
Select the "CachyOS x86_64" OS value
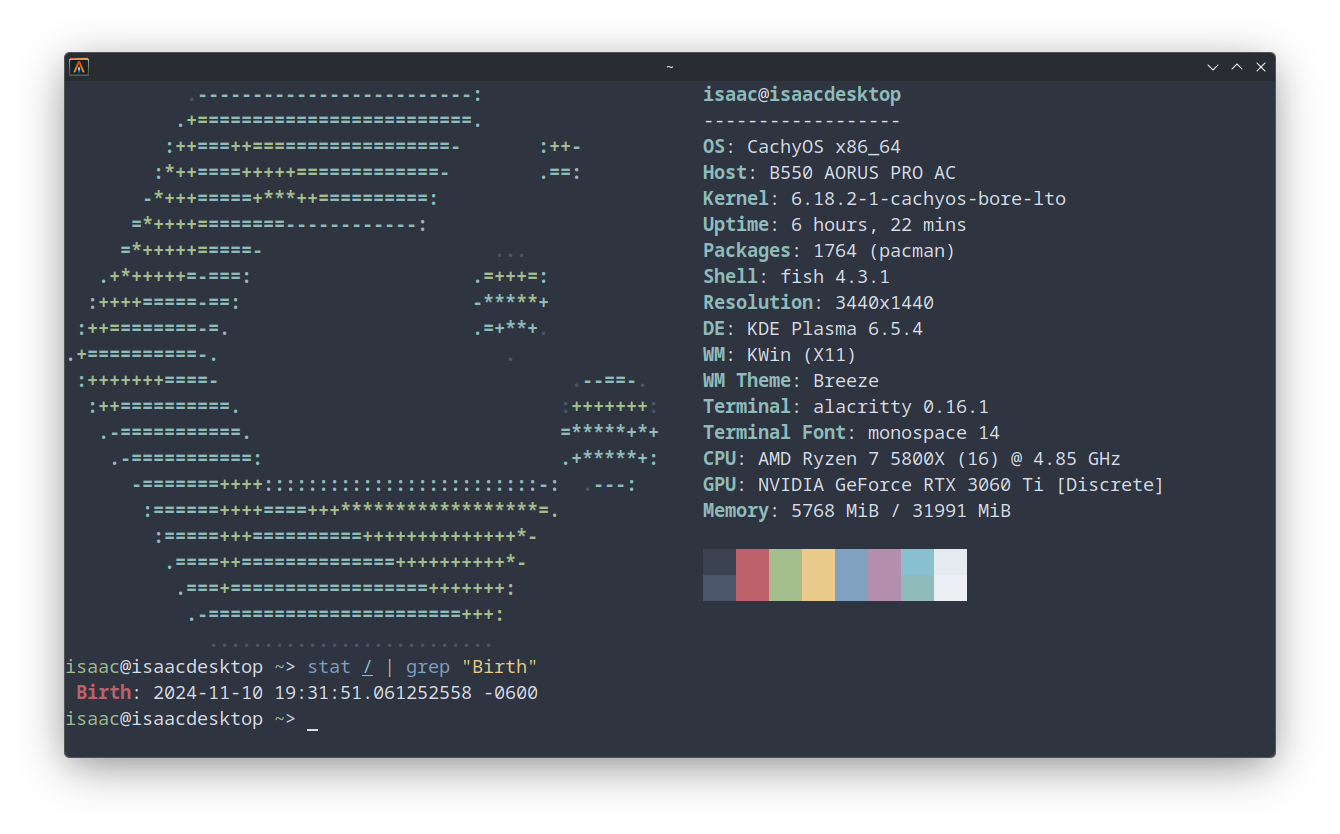[x=824, y=147]
